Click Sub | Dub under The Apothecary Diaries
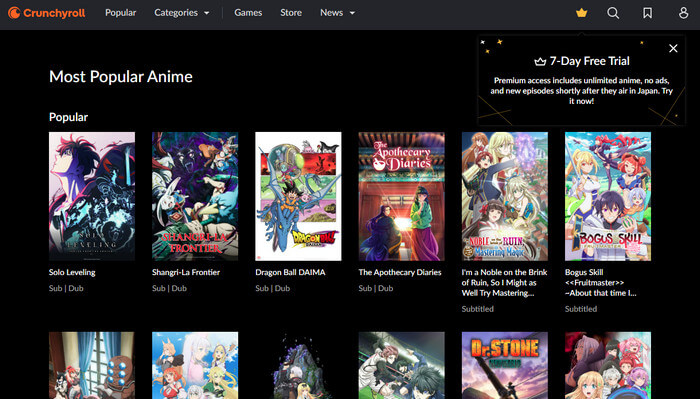The image size is (700, 399). point(375,288)
